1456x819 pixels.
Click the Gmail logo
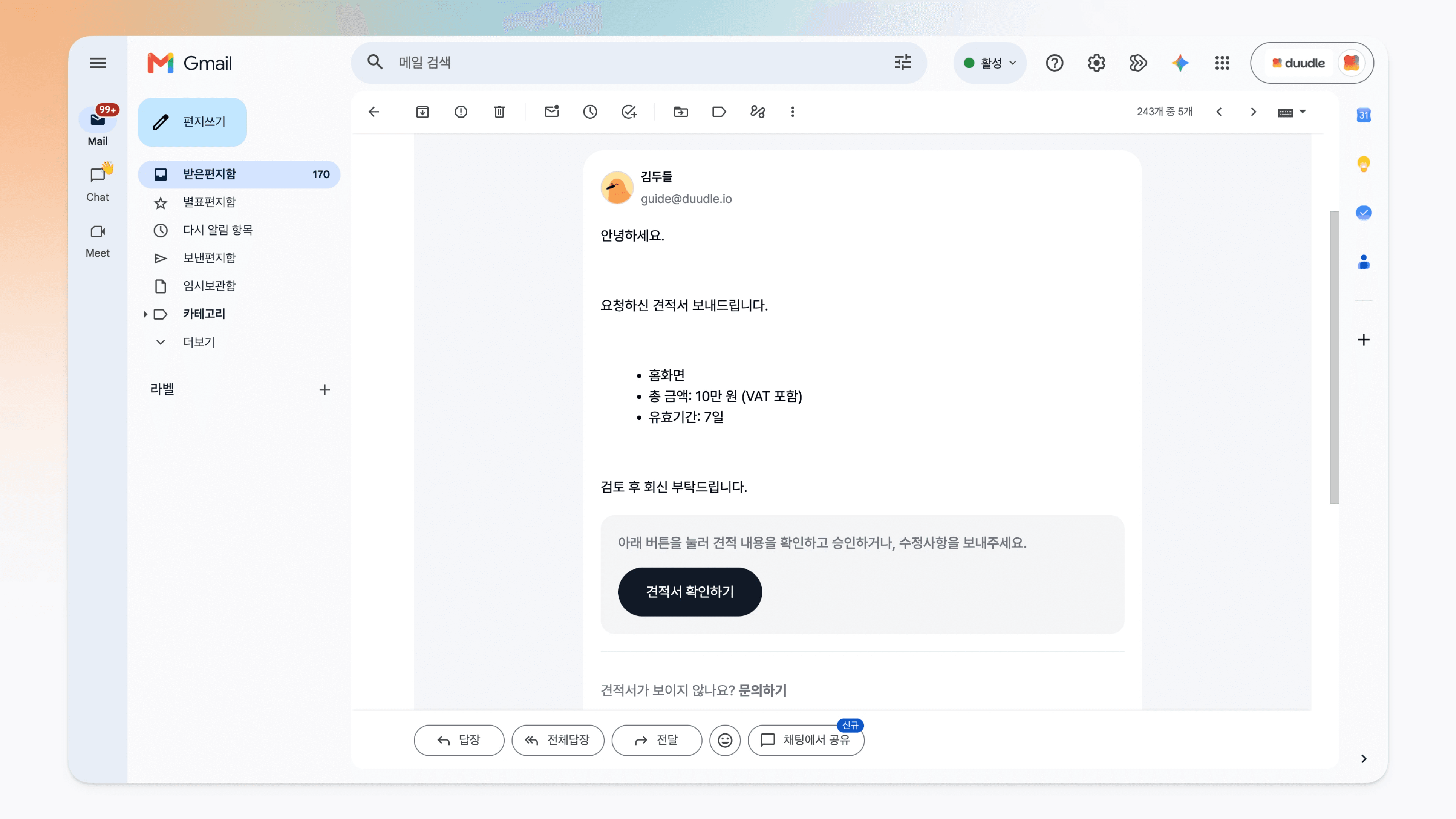(x=189, y=63)
